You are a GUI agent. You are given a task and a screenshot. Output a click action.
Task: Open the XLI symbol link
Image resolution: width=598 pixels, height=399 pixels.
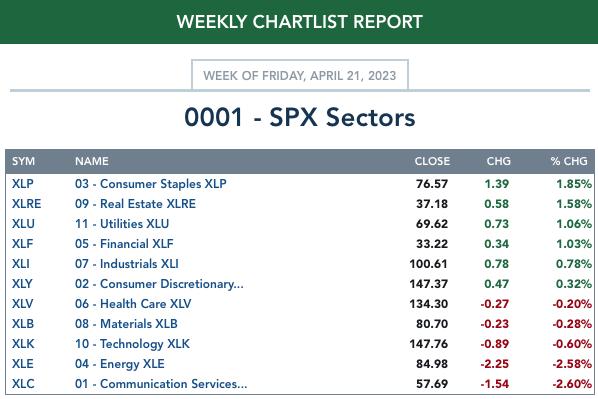click(21, 264)
